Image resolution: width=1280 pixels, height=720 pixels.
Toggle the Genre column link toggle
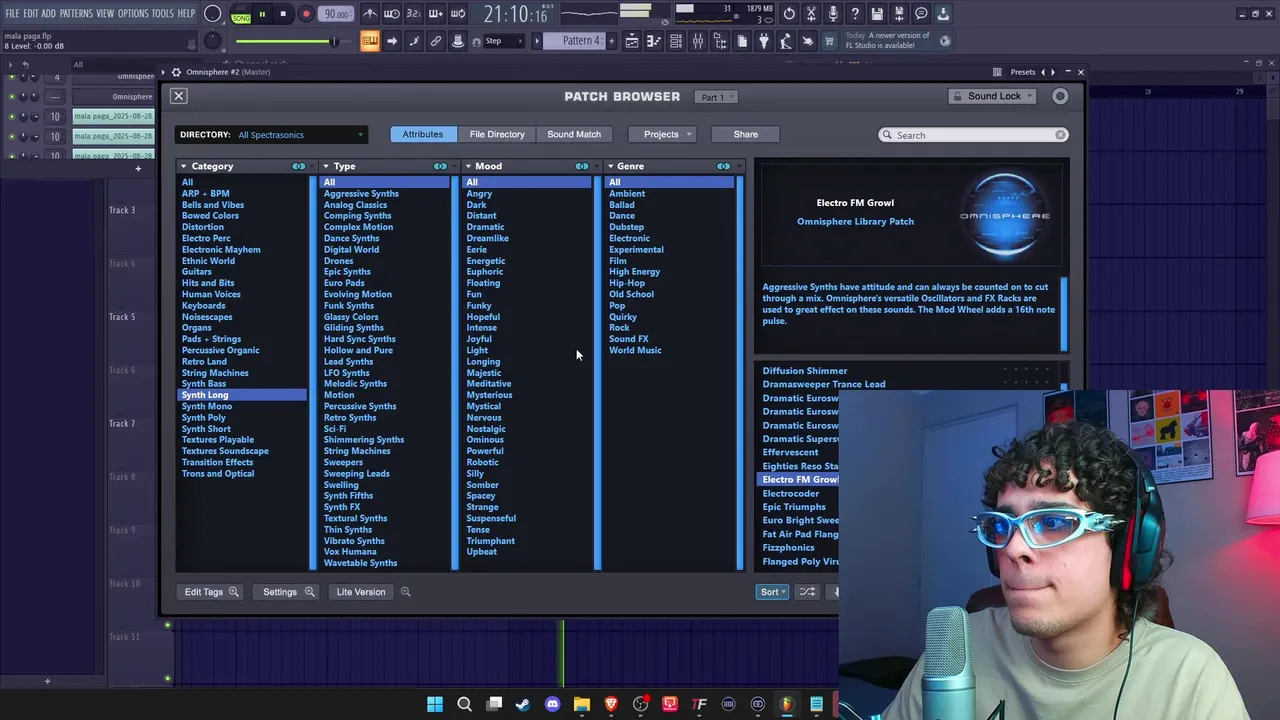pos(724,166)
